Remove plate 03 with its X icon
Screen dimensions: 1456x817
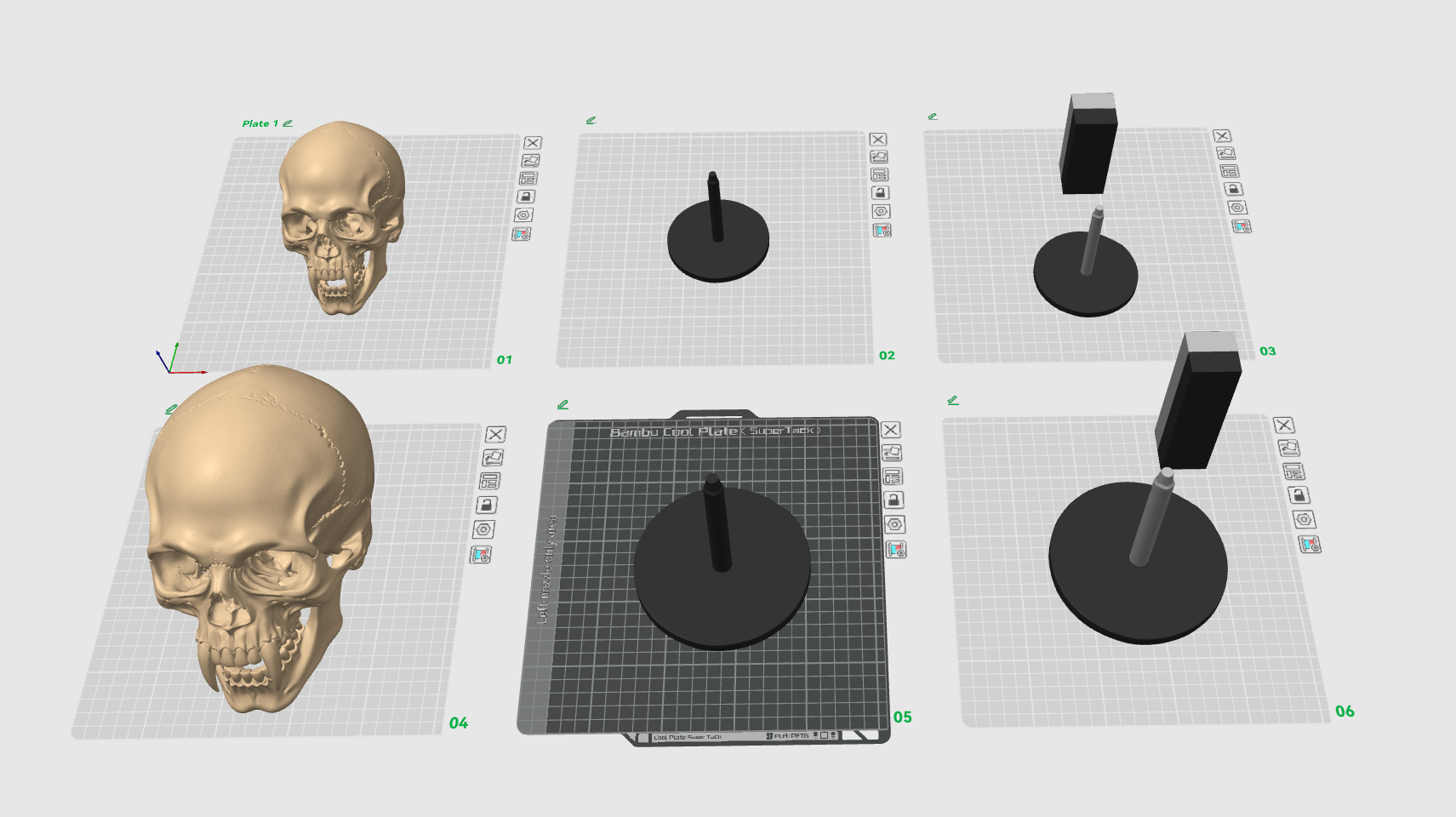1222,136
